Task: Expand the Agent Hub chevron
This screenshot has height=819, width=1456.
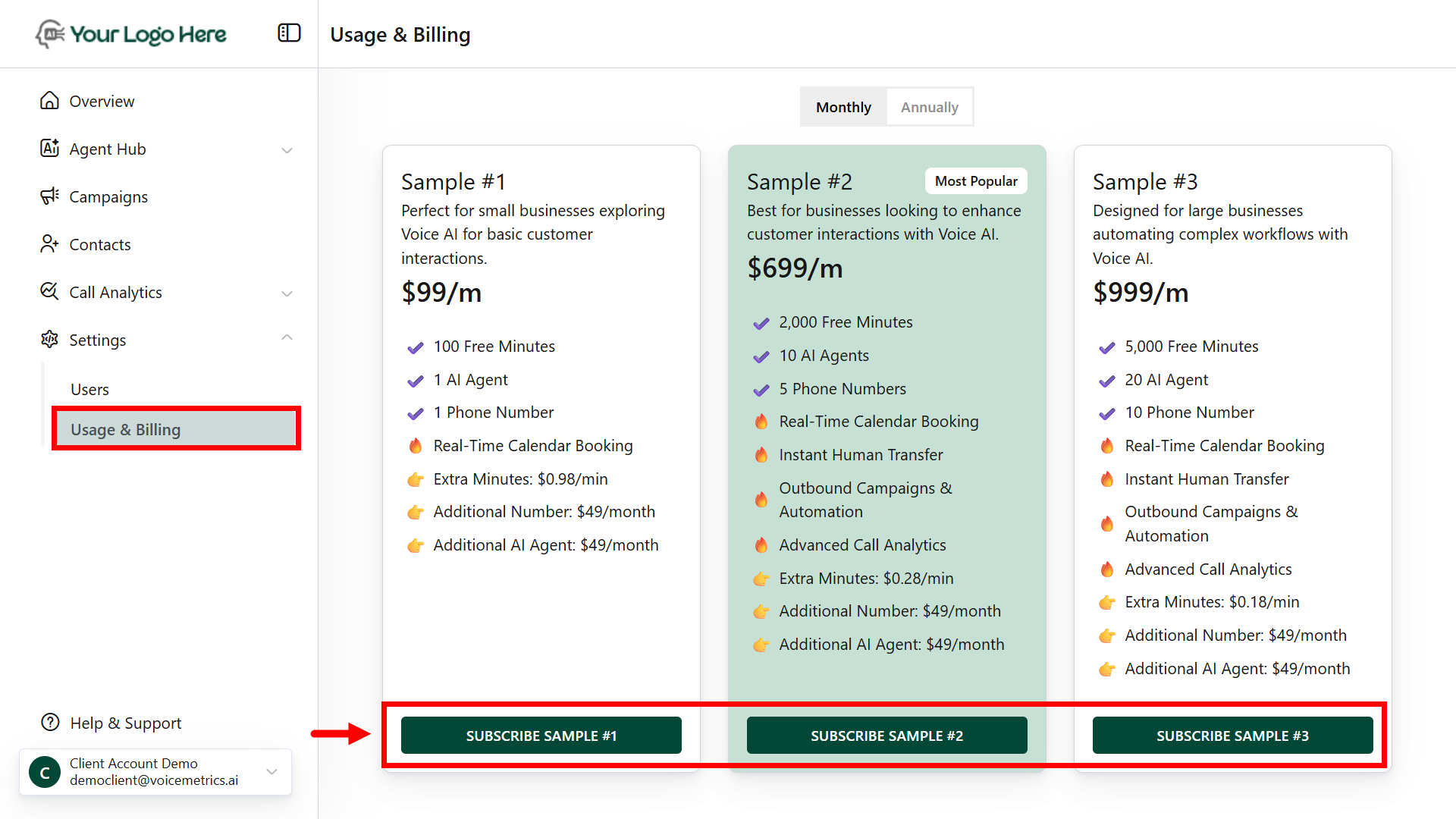Action: (287, 150)
